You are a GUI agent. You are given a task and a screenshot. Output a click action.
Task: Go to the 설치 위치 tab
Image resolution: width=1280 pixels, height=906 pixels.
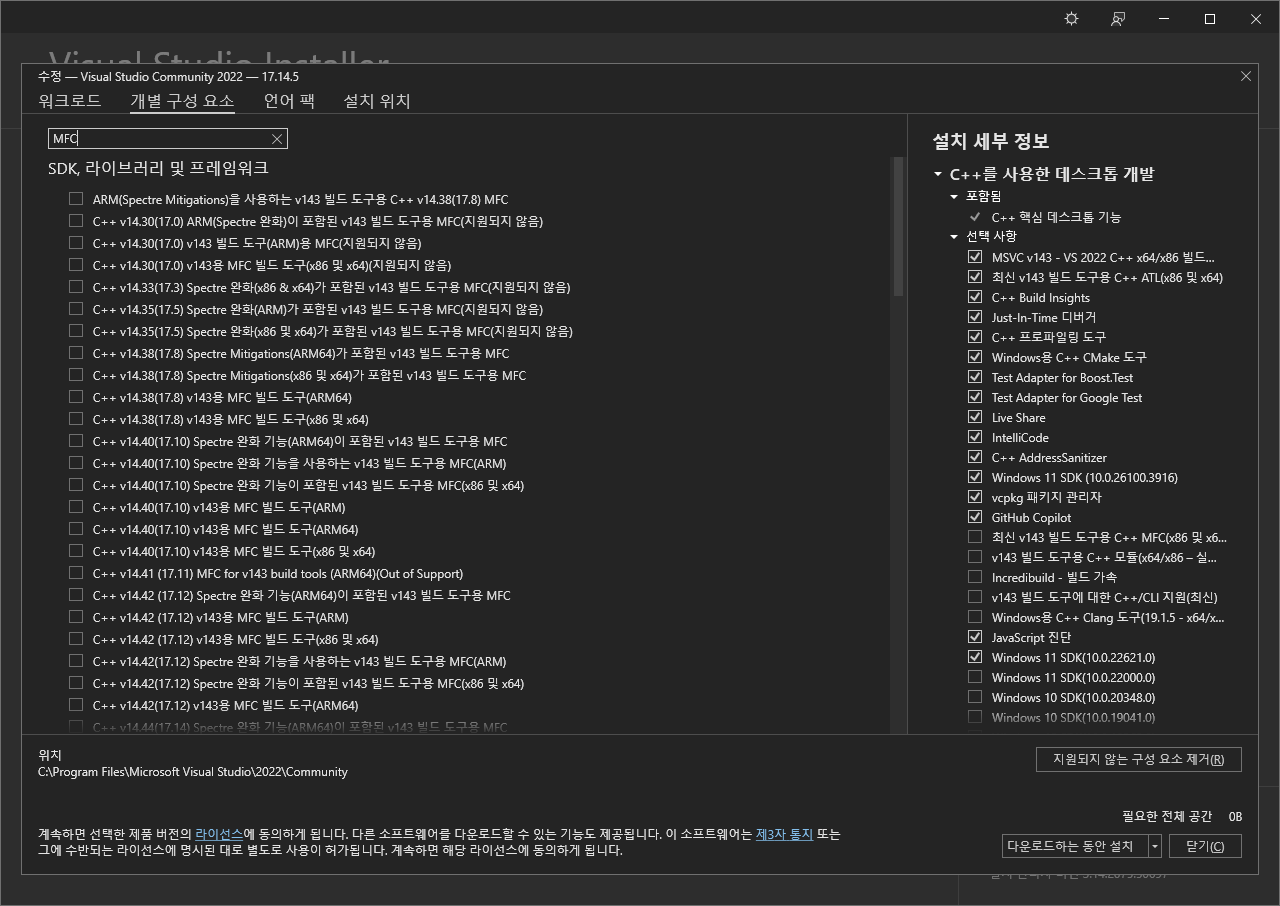click(377, 101)
